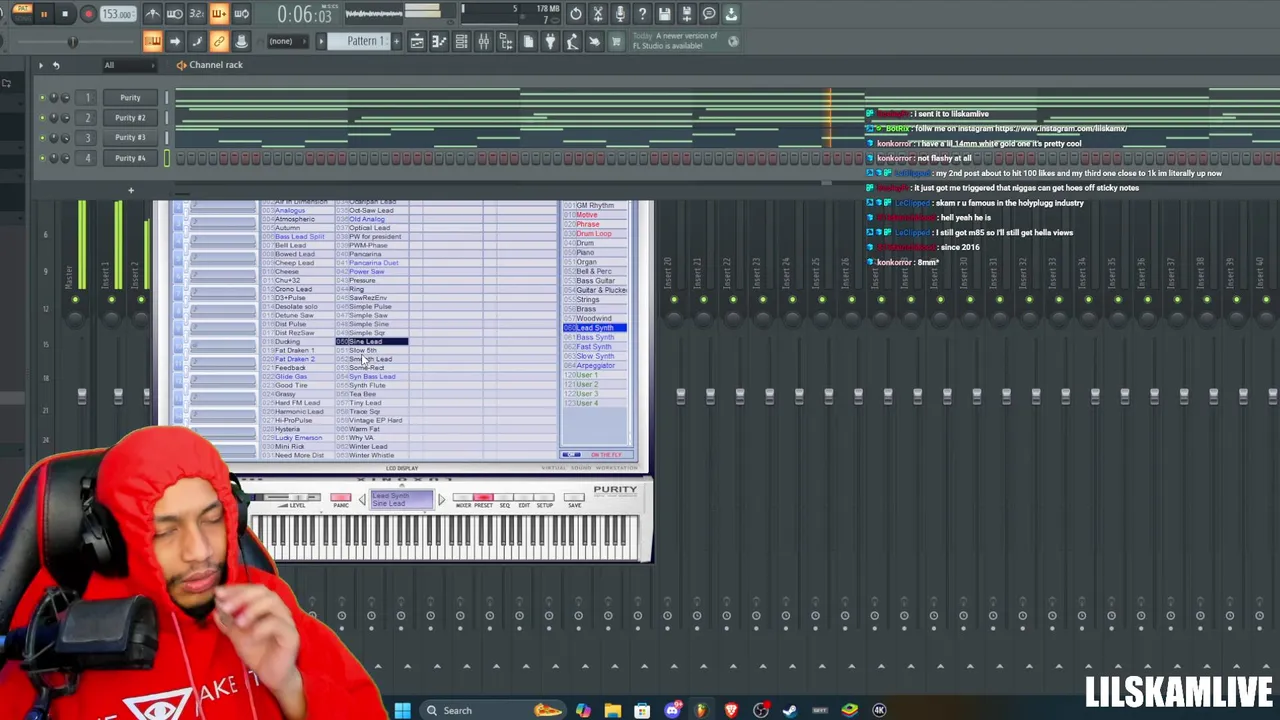The height and width of the screenshot is (720, 1280).
Task: Click the render audio export icon
Action: 687,14
